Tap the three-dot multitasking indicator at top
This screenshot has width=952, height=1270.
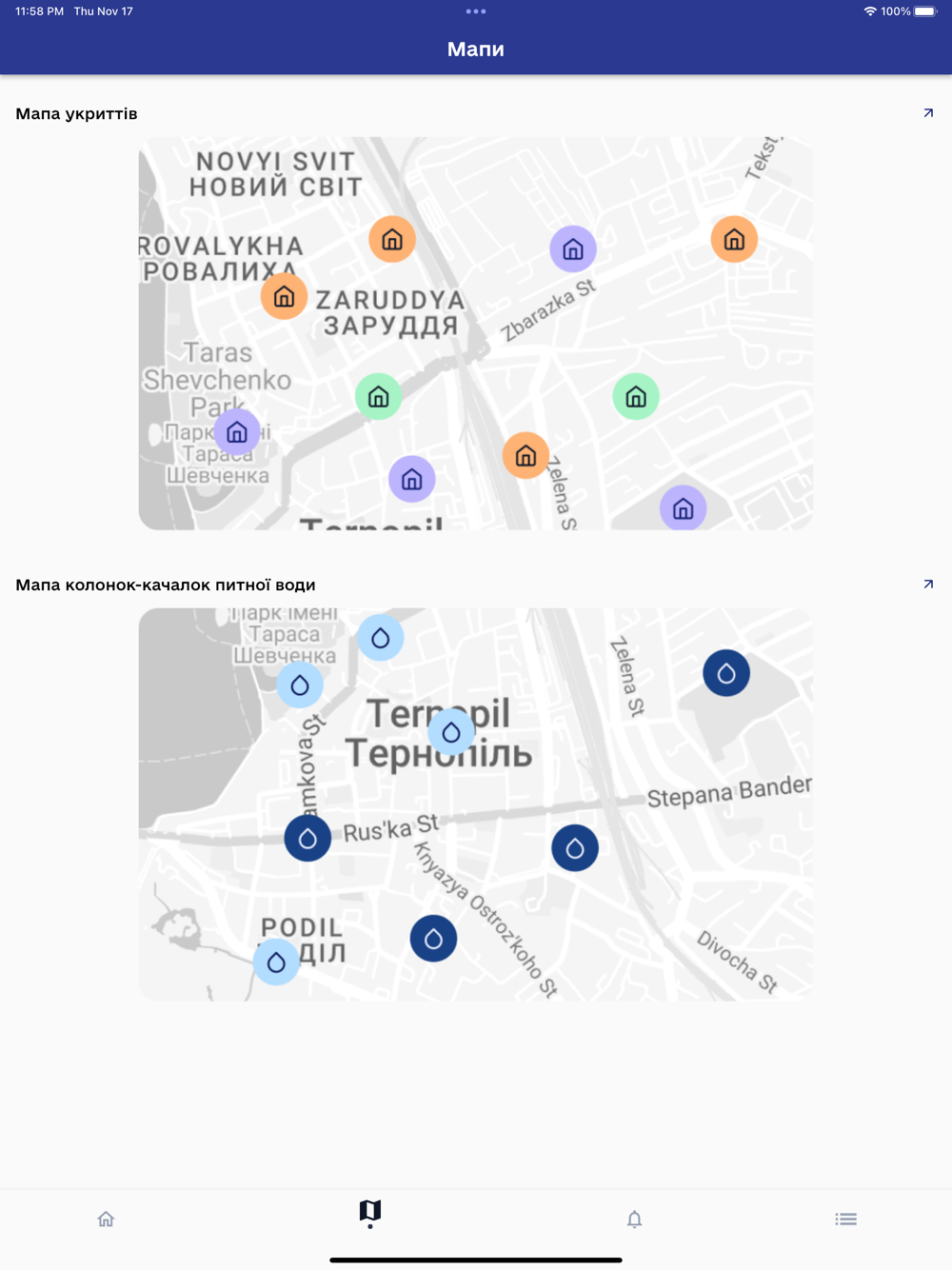coord(476,11)
